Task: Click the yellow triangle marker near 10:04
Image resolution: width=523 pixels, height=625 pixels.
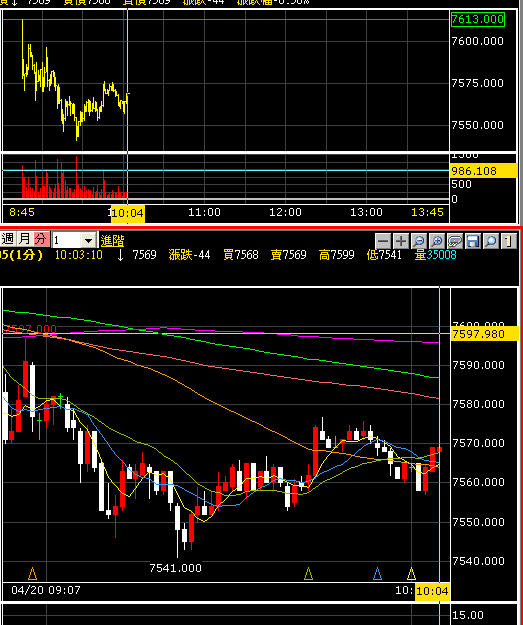Action: pos(411,574)
